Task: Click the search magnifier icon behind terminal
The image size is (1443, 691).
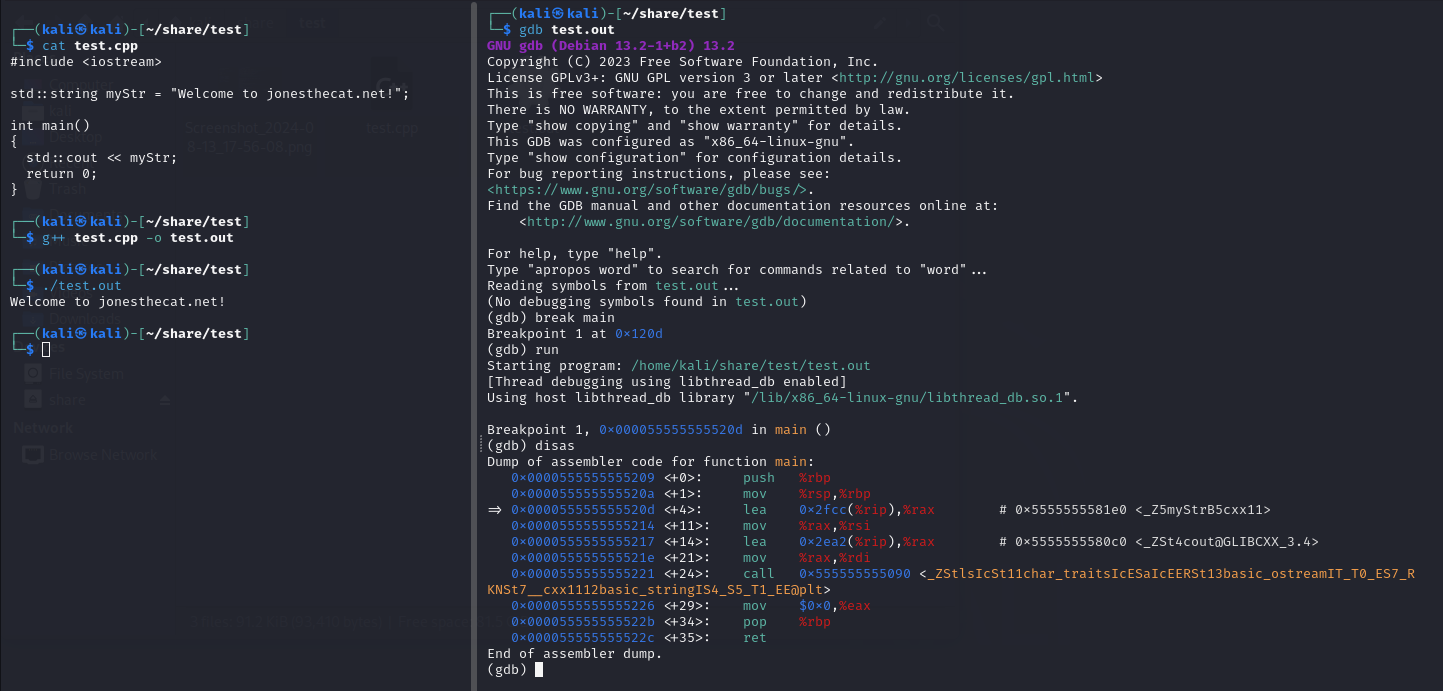Action: [x=935, y=22]
